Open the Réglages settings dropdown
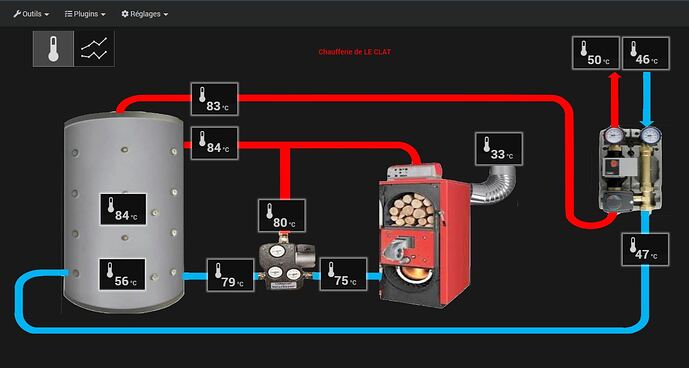 coord(145,14)
